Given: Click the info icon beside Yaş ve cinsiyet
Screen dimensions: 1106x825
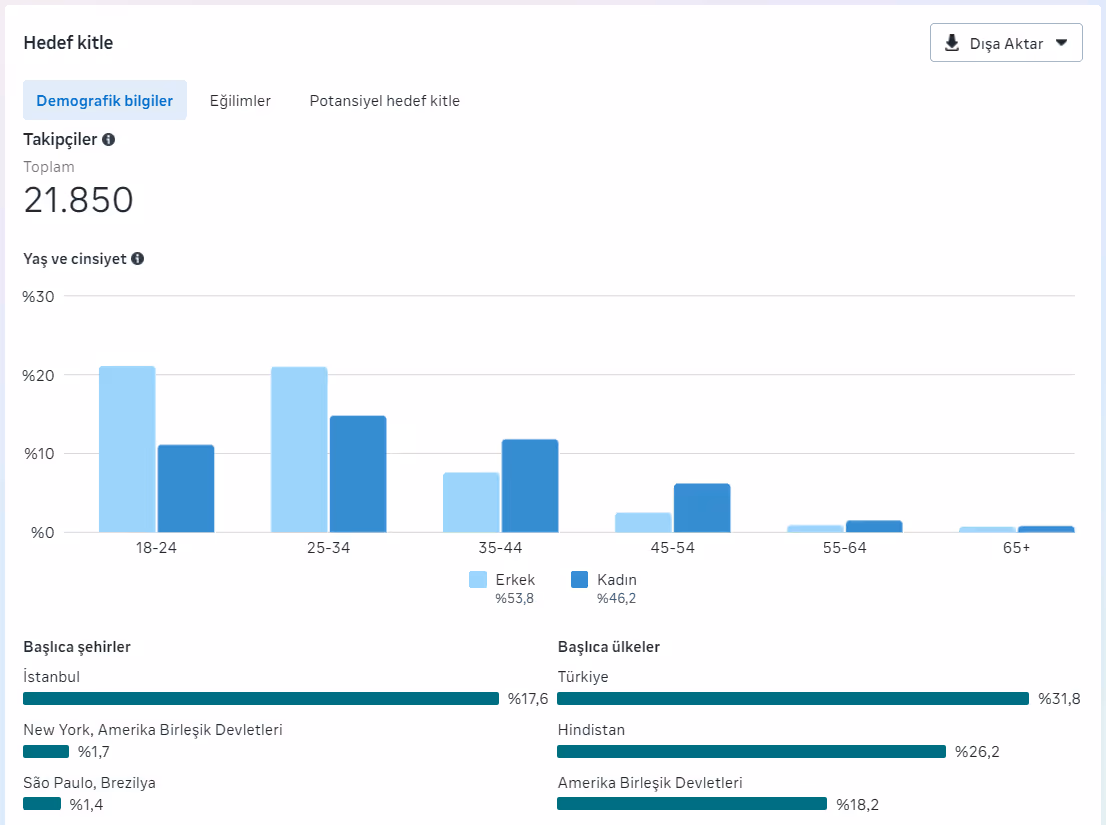Looking at the screenshot, I should click(138, 259).
